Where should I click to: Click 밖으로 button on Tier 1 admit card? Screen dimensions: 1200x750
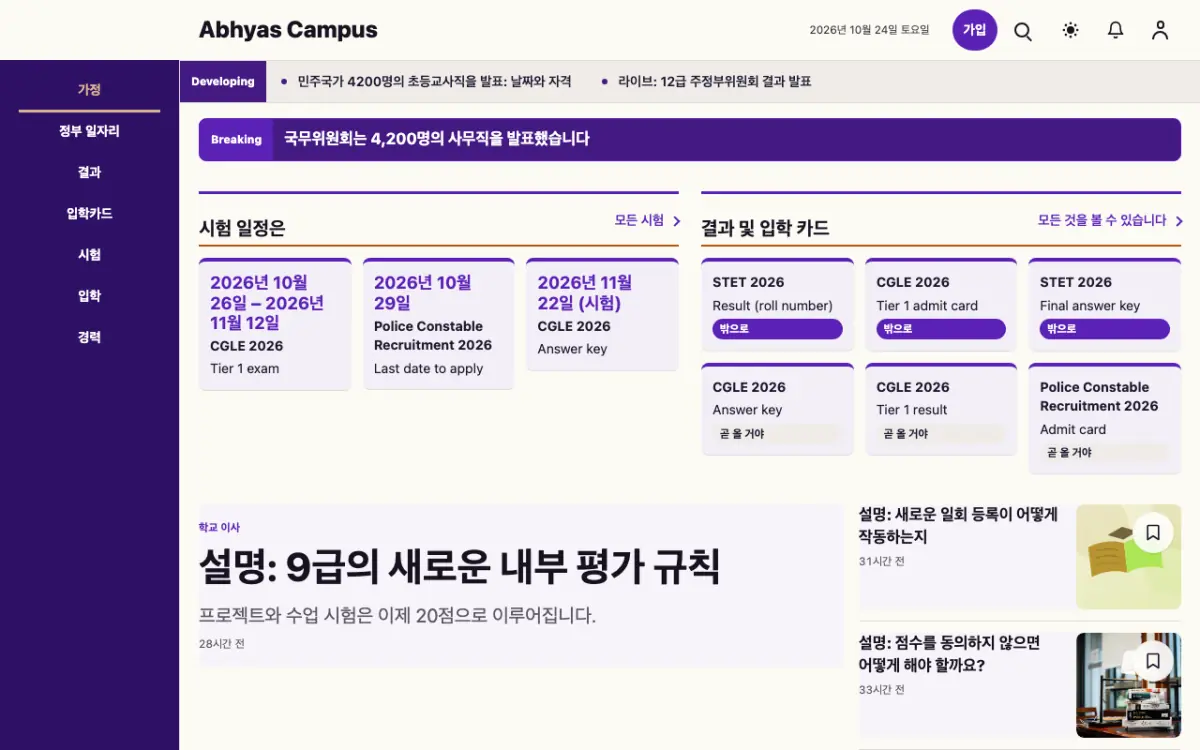pos(941,329)
